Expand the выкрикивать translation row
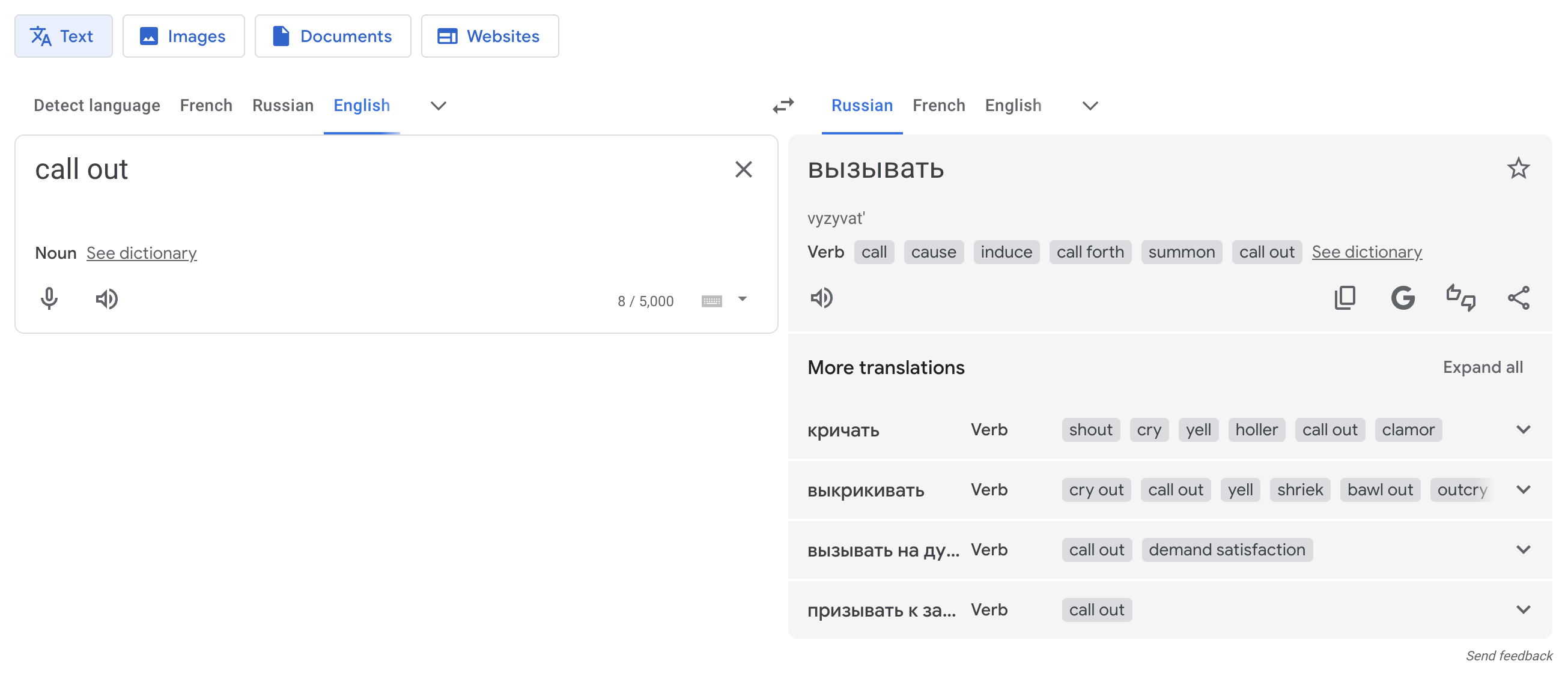The image size is (1568, 682). point(1522,489)
